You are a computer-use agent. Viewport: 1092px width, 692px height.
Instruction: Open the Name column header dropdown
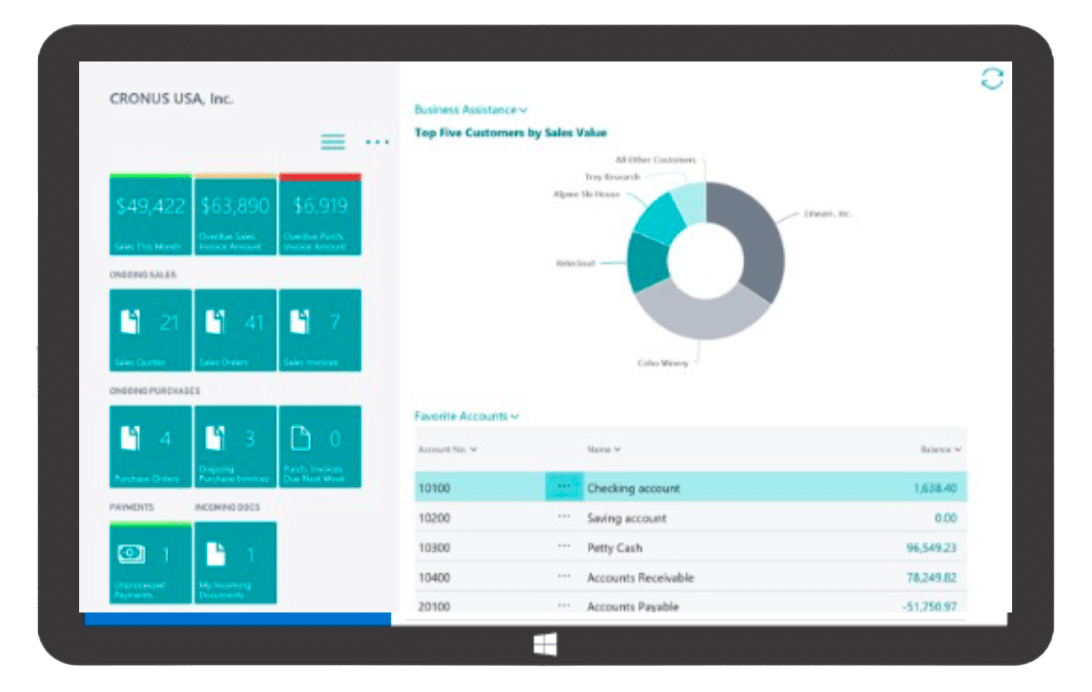click(x=603, y=450)
